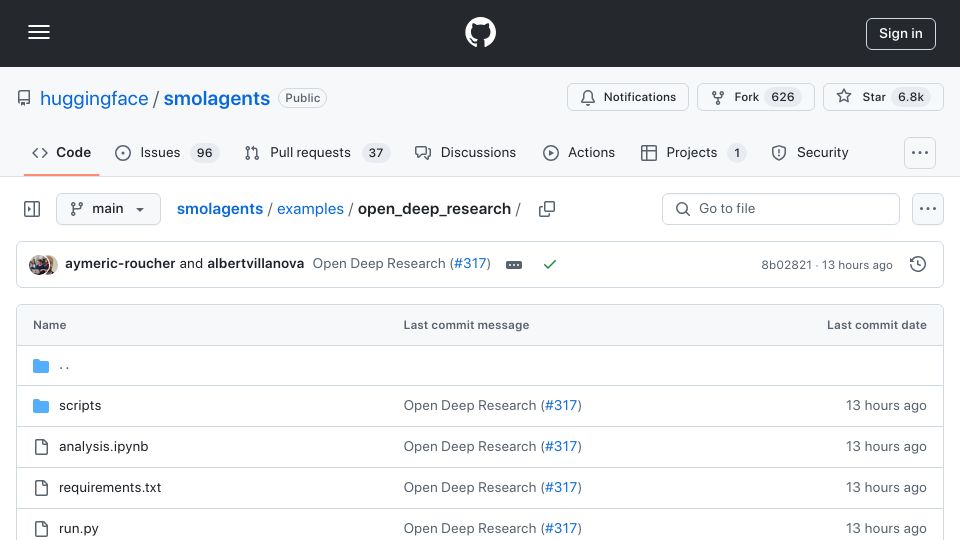This screenshot has width=960, height=540.
Task: Open #317 link in run.py row
Action: click(x=561, y=528)
